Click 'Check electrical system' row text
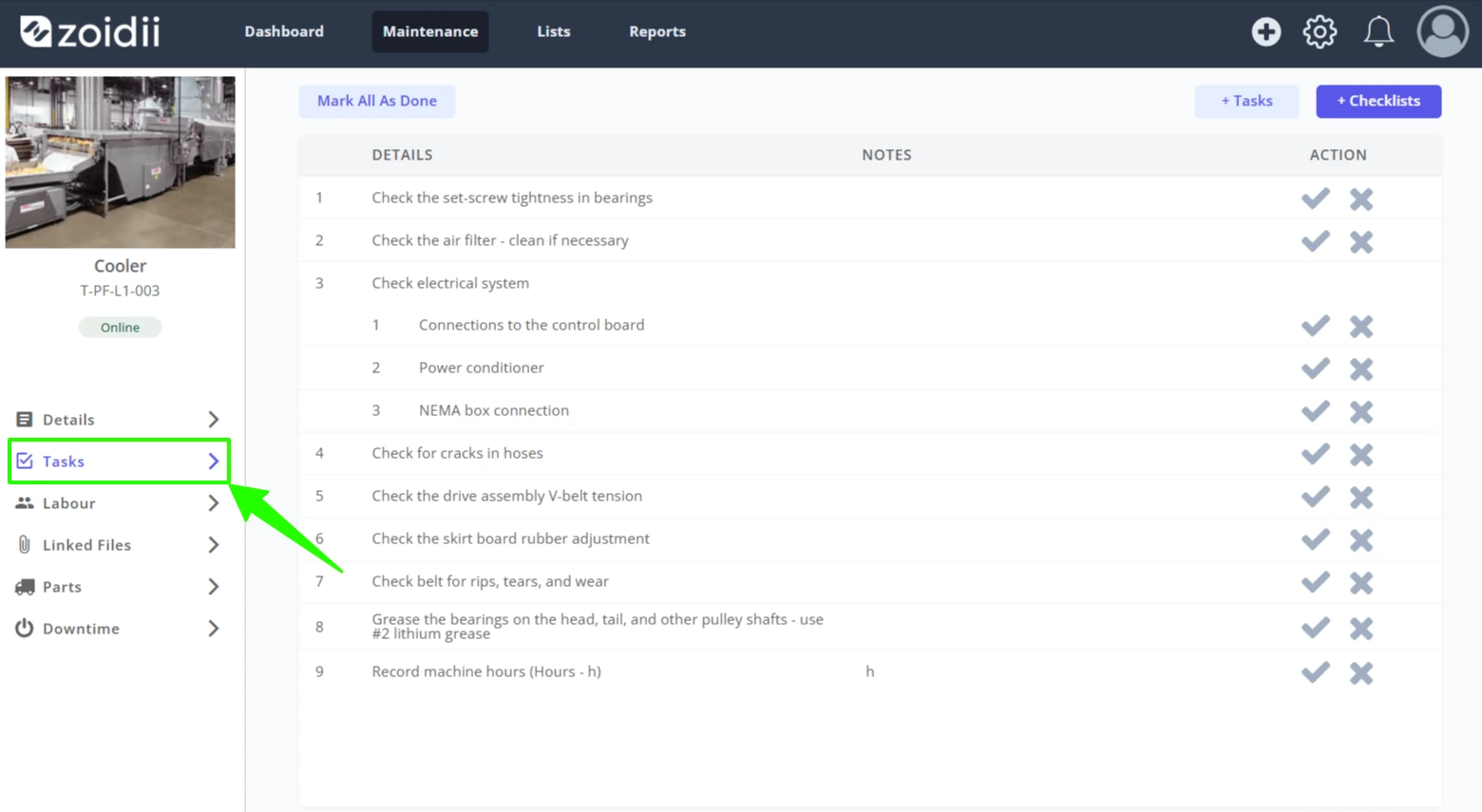The height and width of the screenshot is (812, 1482). 450,283
